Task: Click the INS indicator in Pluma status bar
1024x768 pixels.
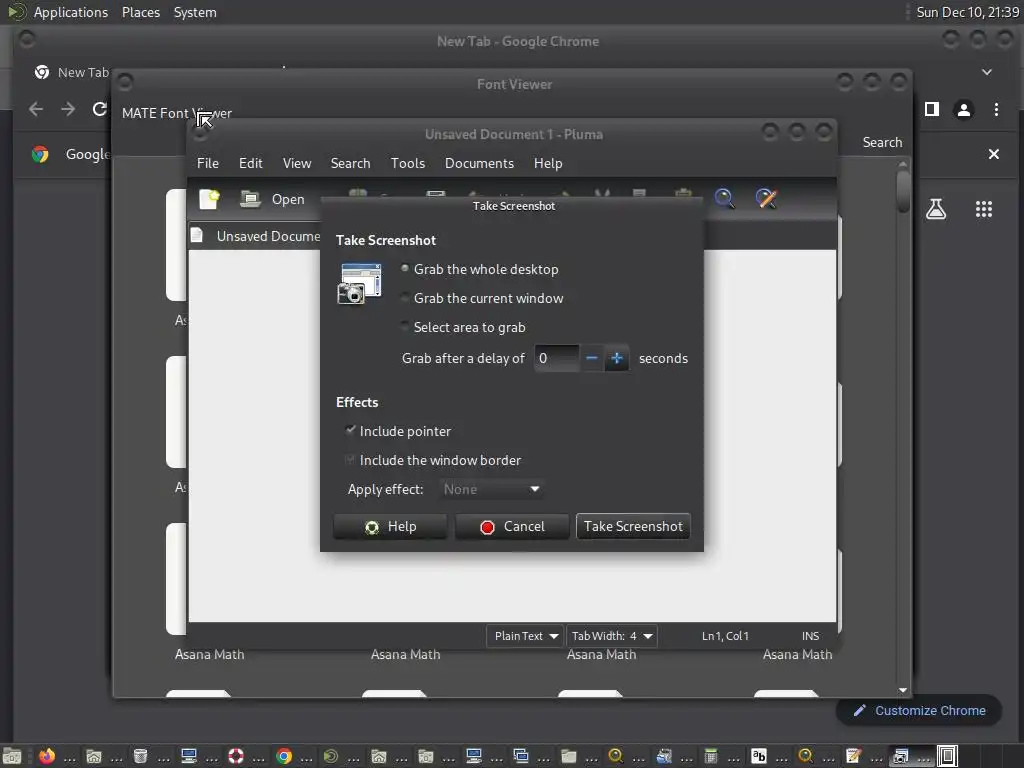Action: point(810,636)
